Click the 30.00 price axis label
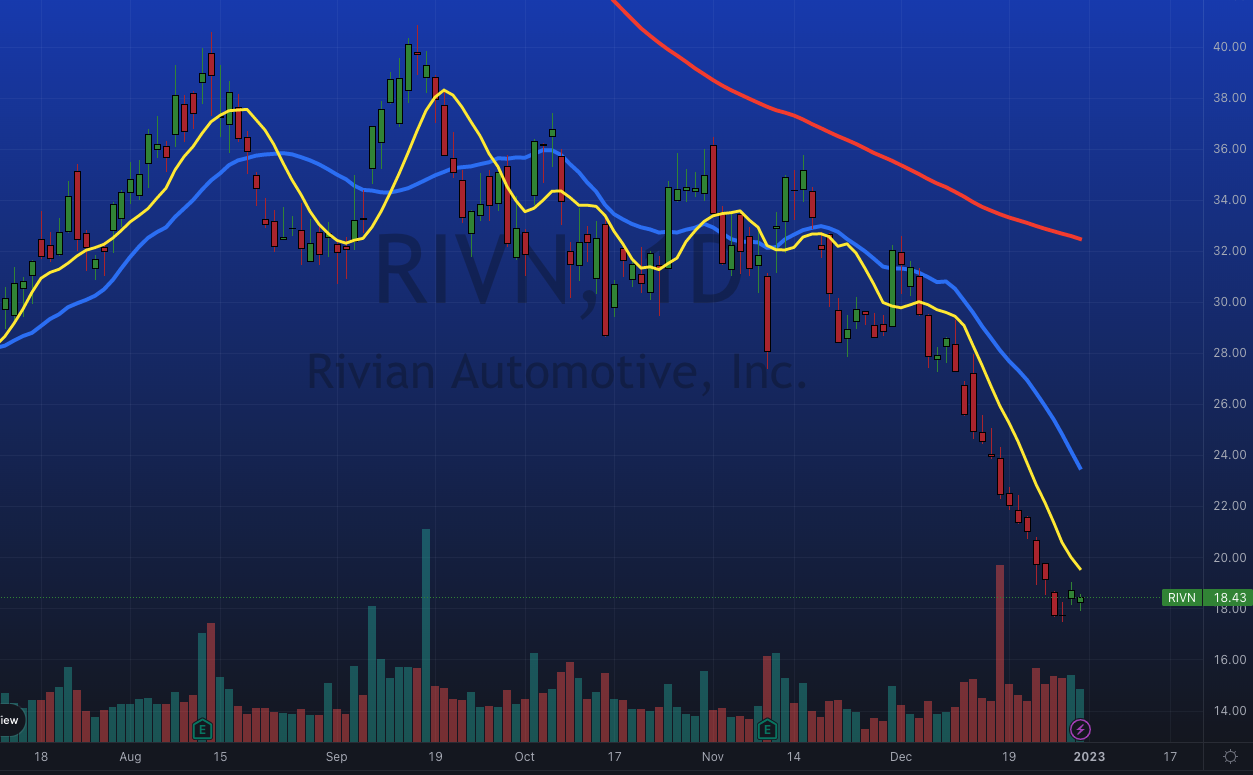Image resolution: width=1253 pixels, height=775 pixels. click(x=1229, y=302)
